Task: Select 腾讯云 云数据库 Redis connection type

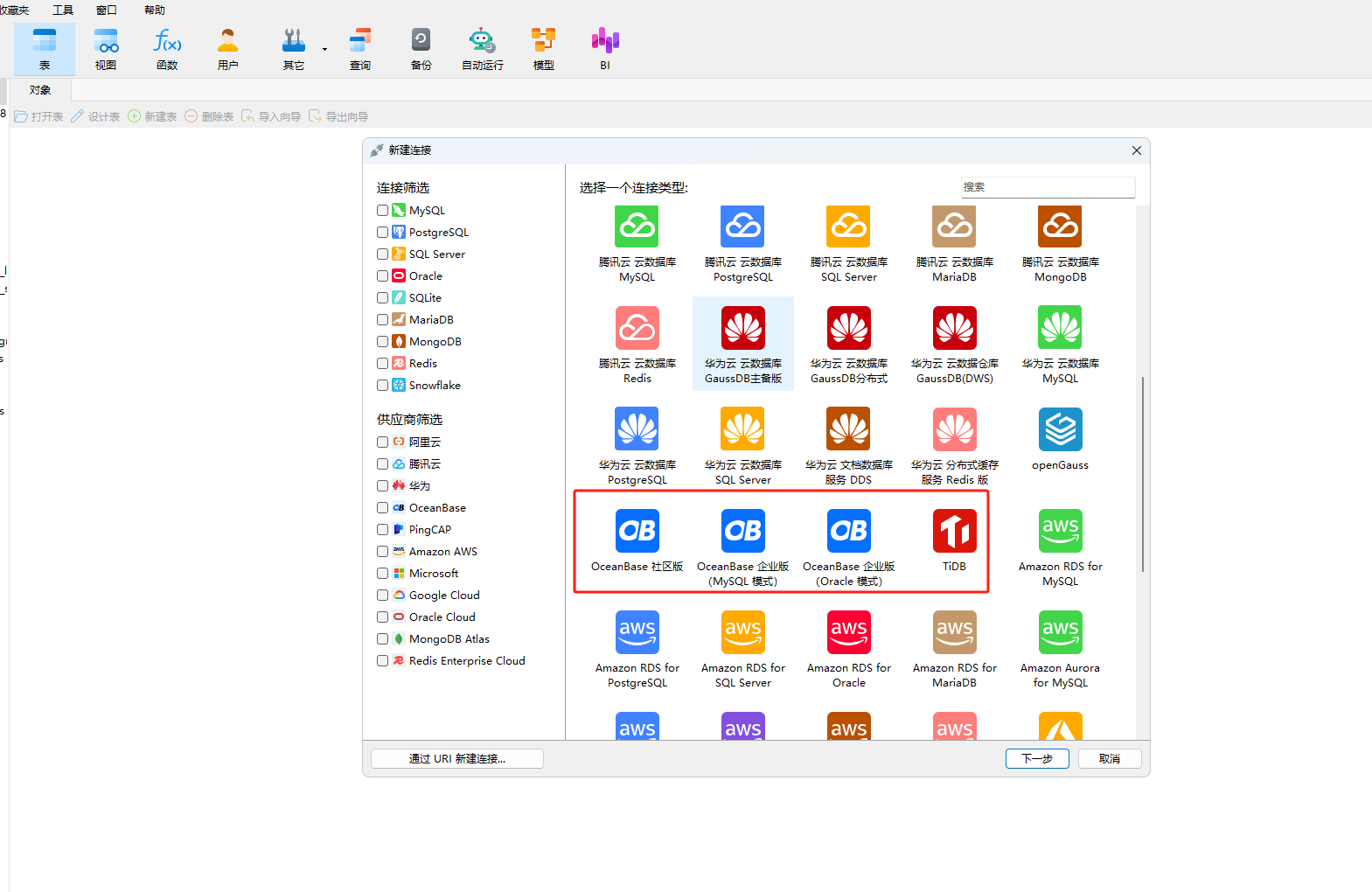Action: (637, 345)
